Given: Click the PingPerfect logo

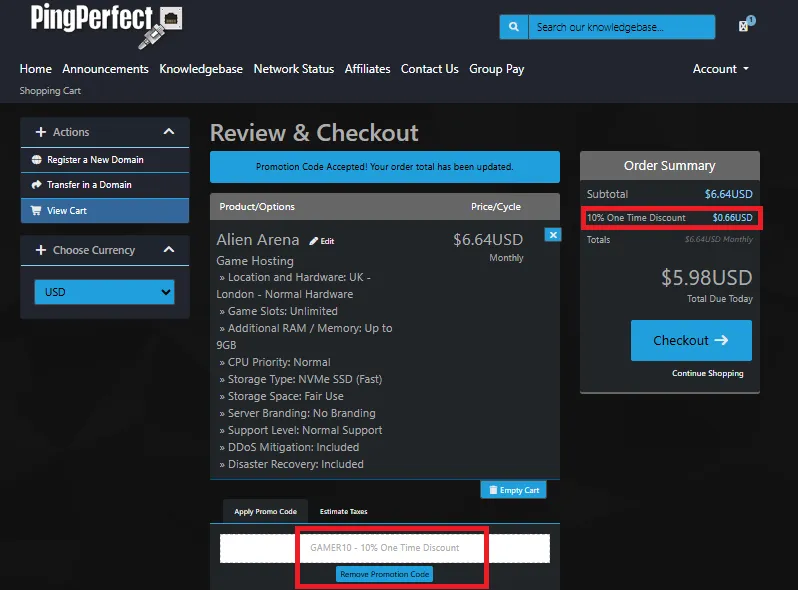Looking at the screenshot, I should point(106,25).
